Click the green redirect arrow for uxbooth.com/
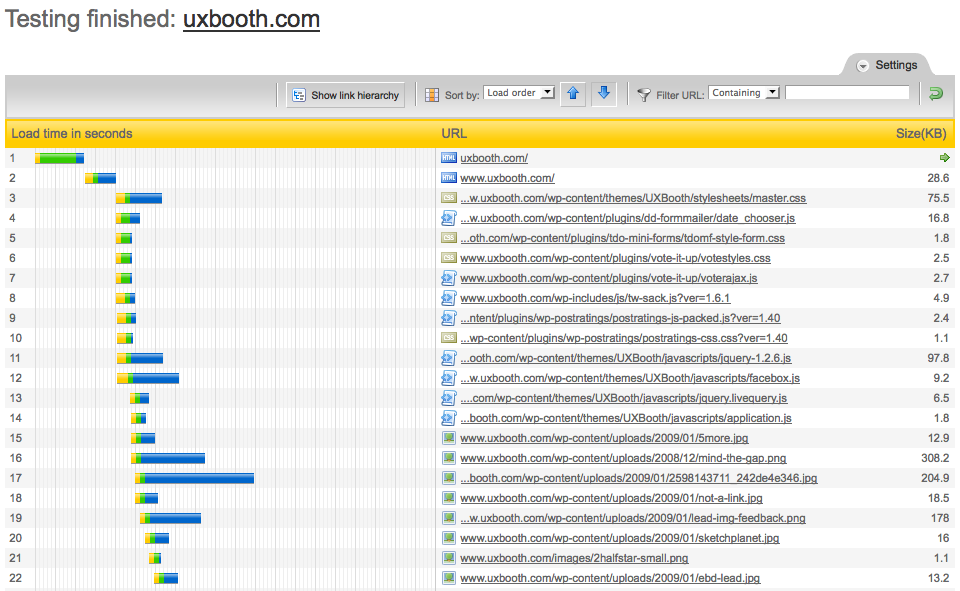 point(944,158)
